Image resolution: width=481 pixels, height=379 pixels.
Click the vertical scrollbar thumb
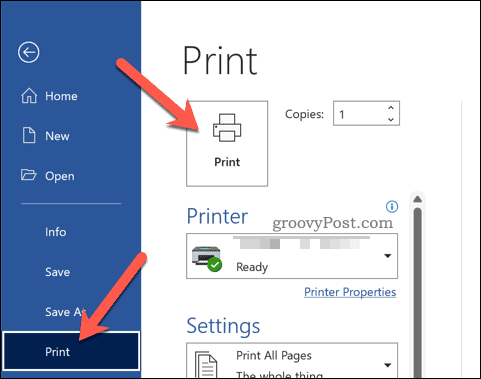[x=418, y=293]
